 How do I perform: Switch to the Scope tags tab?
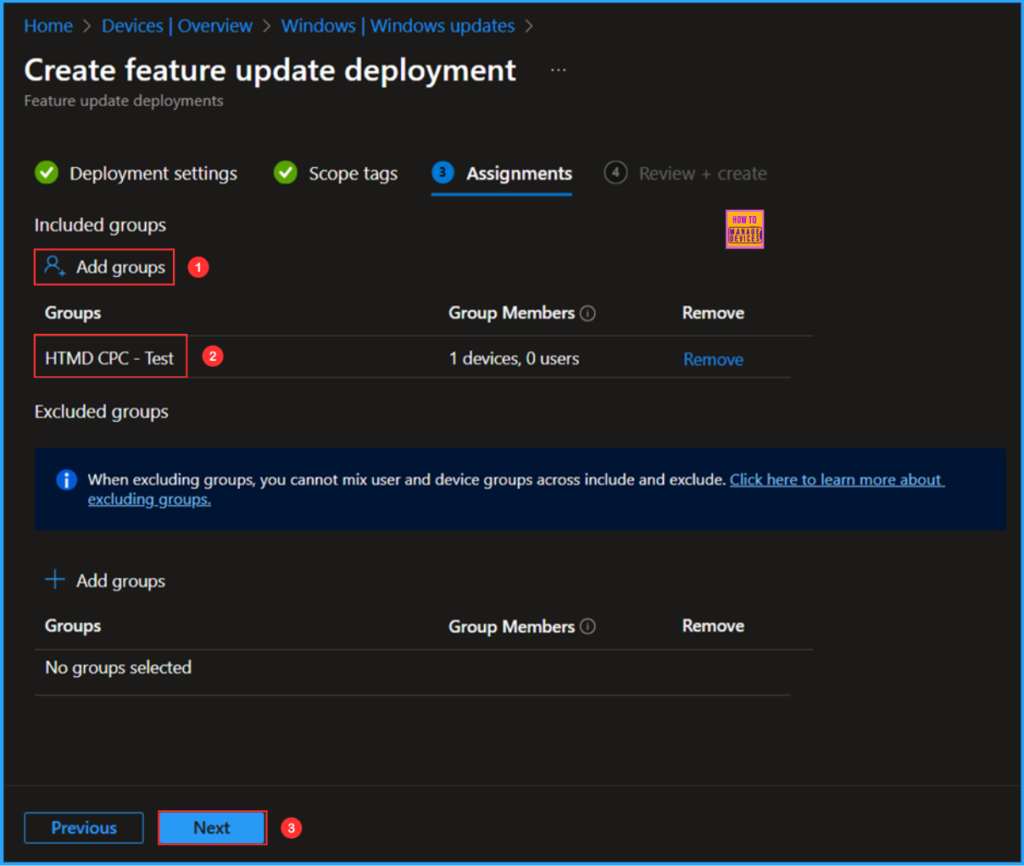[x=352, y=173]
